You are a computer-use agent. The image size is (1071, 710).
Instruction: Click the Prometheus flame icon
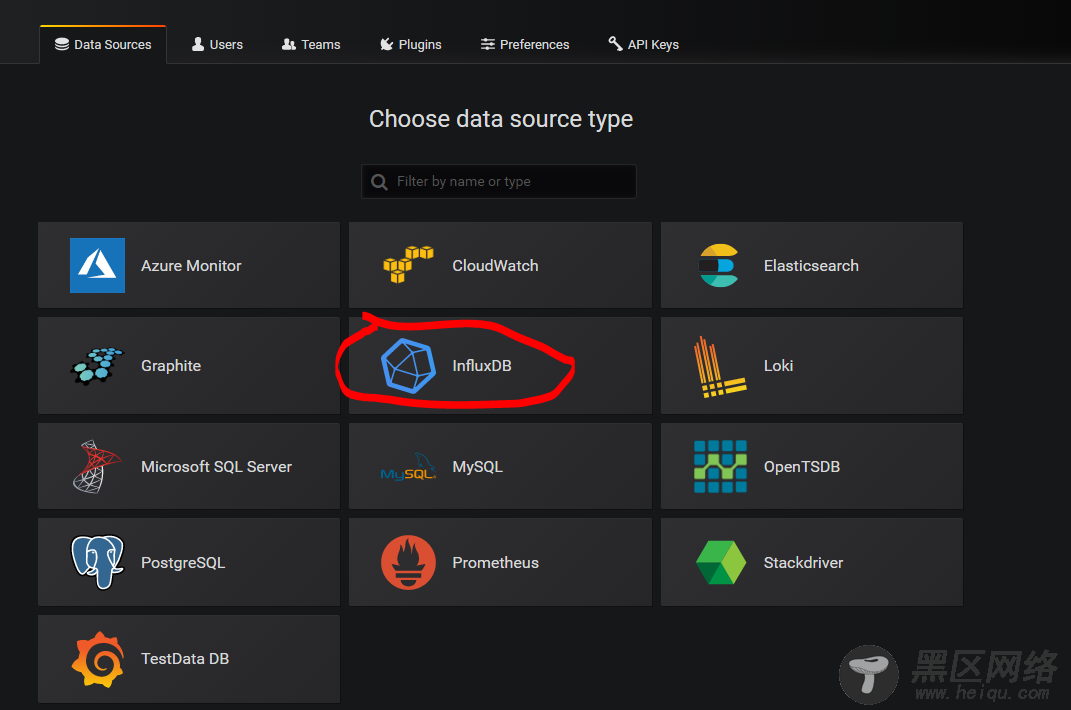click(x=408, y=562)
